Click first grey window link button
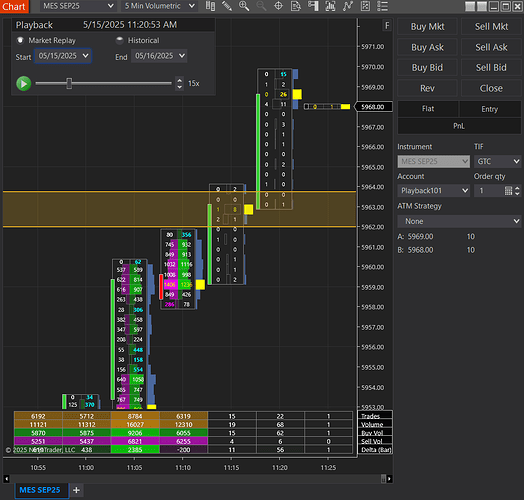The width and height of the screenshot is (524, 500). click(x=470, y=6)
